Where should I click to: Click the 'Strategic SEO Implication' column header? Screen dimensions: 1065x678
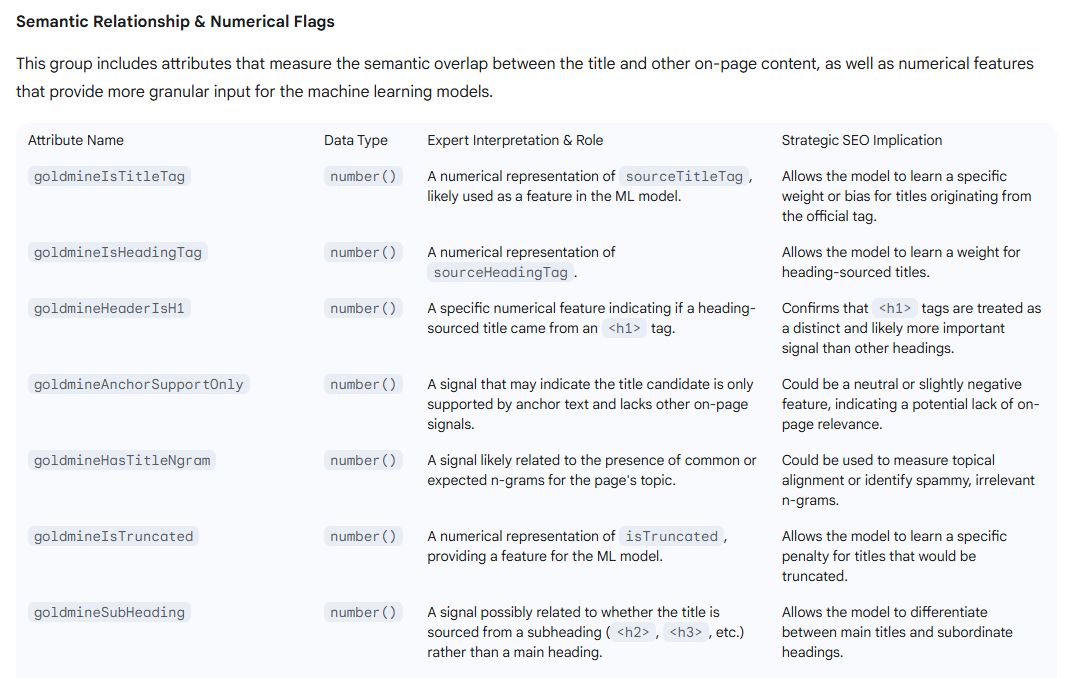click(x=862, y=141)
